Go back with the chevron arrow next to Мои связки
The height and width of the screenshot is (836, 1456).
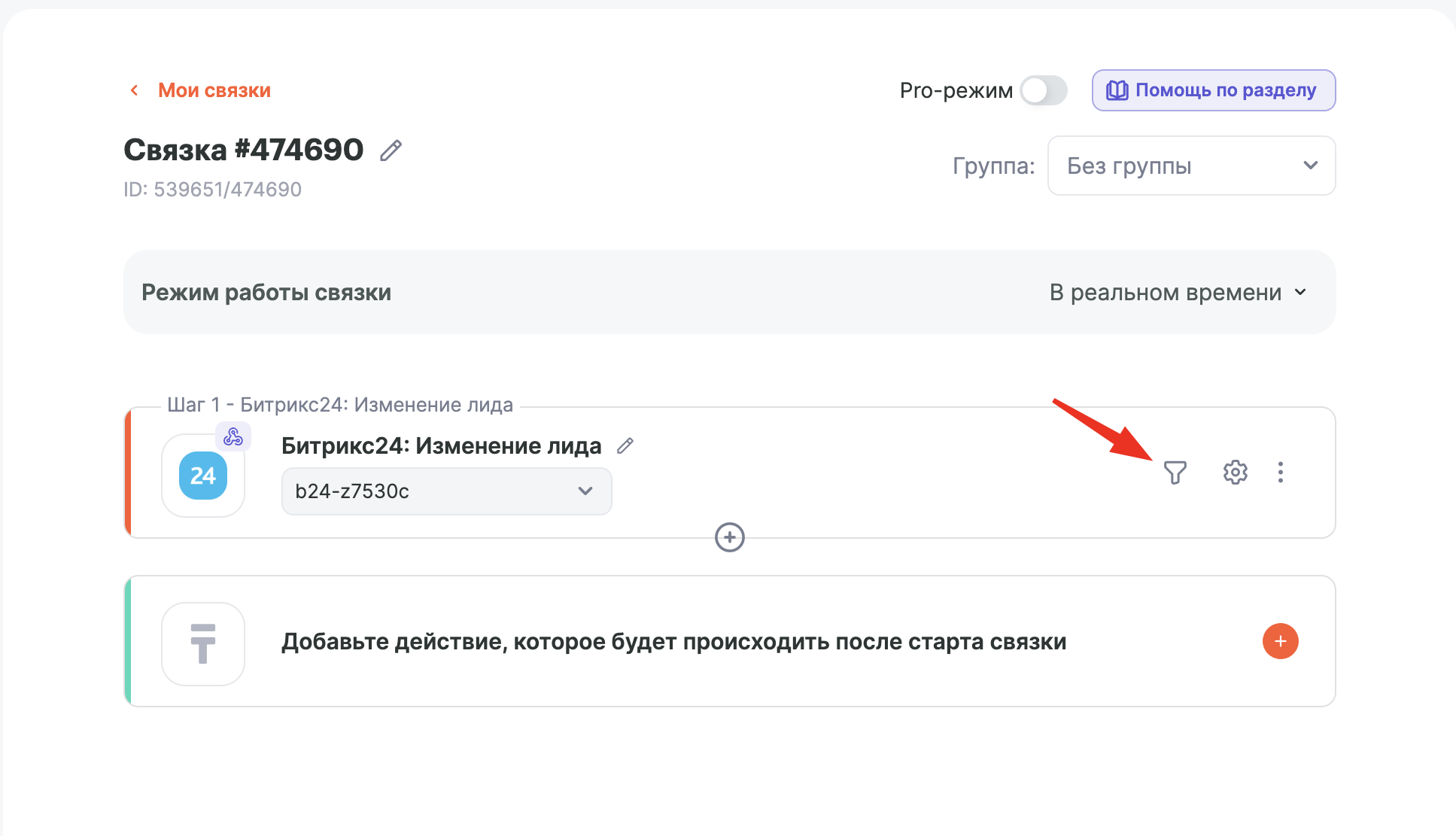tap(135, 90)
